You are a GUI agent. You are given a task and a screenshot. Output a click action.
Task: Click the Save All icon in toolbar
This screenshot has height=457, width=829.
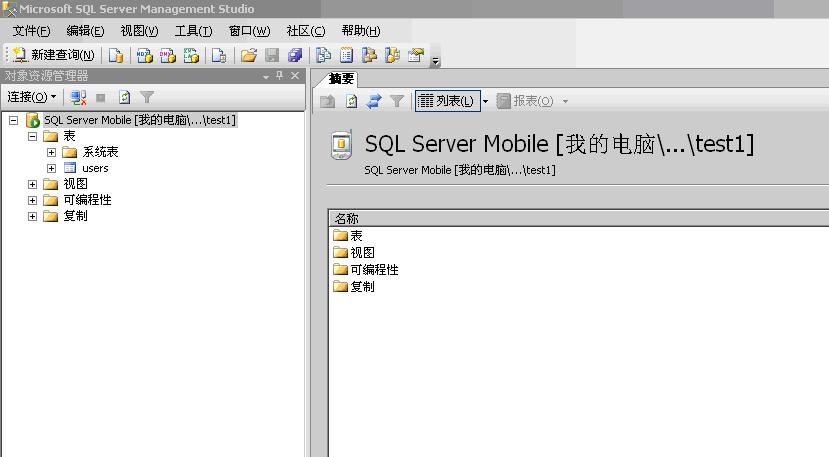(x=294, y=55)
